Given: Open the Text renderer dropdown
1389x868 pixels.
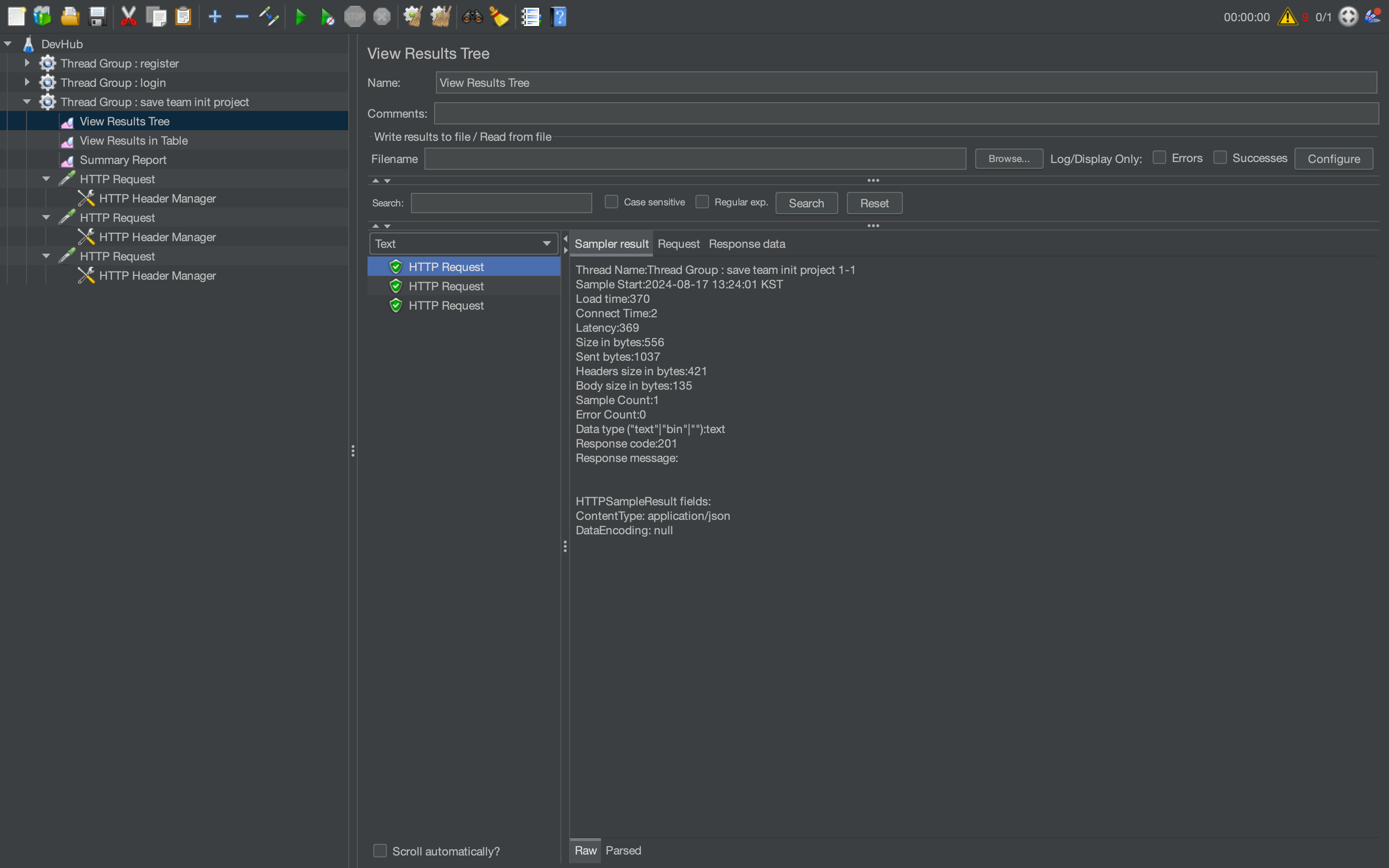Looking at the screenshot, I should pyautogui.click(x=463, y=244).
